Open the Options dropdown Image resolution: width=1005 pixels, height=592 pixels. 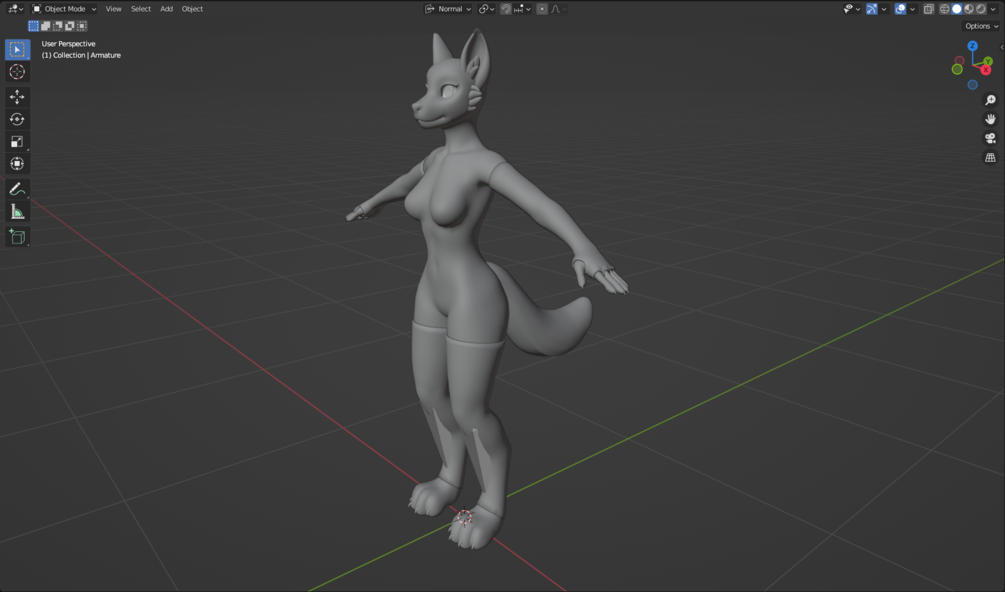point(981,26)
